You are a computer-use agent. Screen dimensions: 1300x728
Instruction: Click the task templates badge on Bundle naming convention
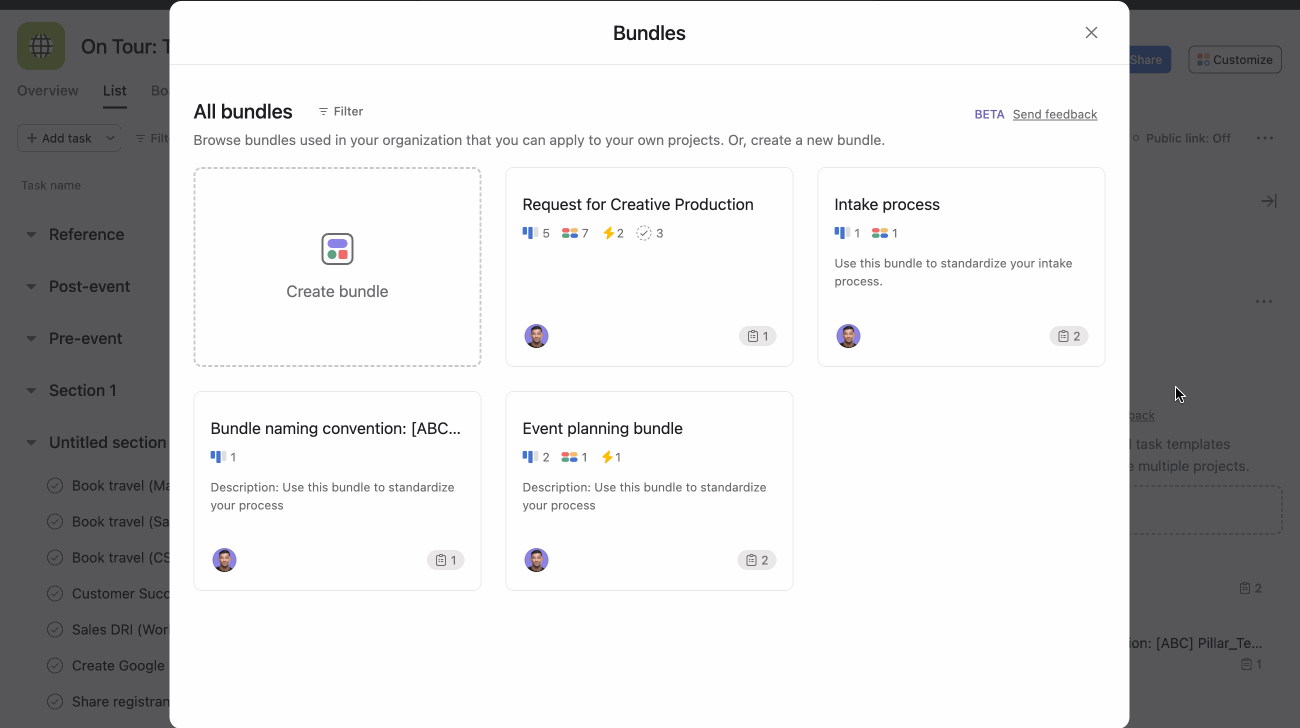pyautogui.click(x=446, y=559)
